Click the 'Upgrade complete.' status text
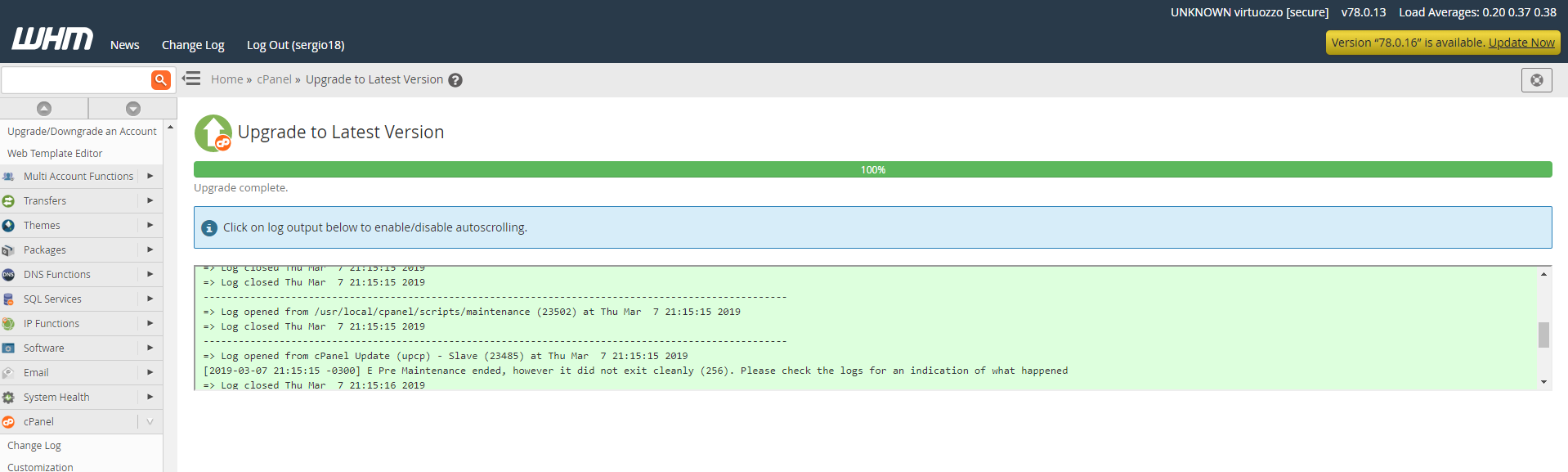The width and height of the screenshot is (1568, 472). 240,188
